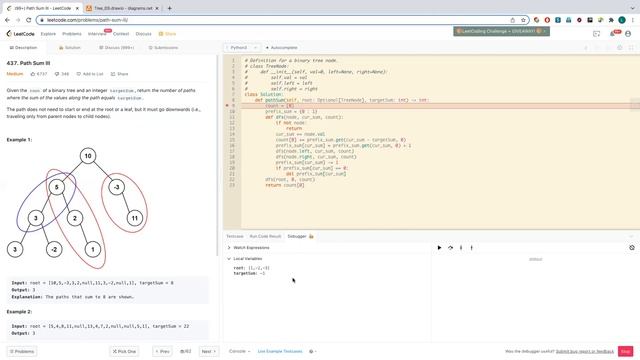Open editor settings gear icon
Screen dimensions: 640x360
pyautogui.click(x=620, y=48)
